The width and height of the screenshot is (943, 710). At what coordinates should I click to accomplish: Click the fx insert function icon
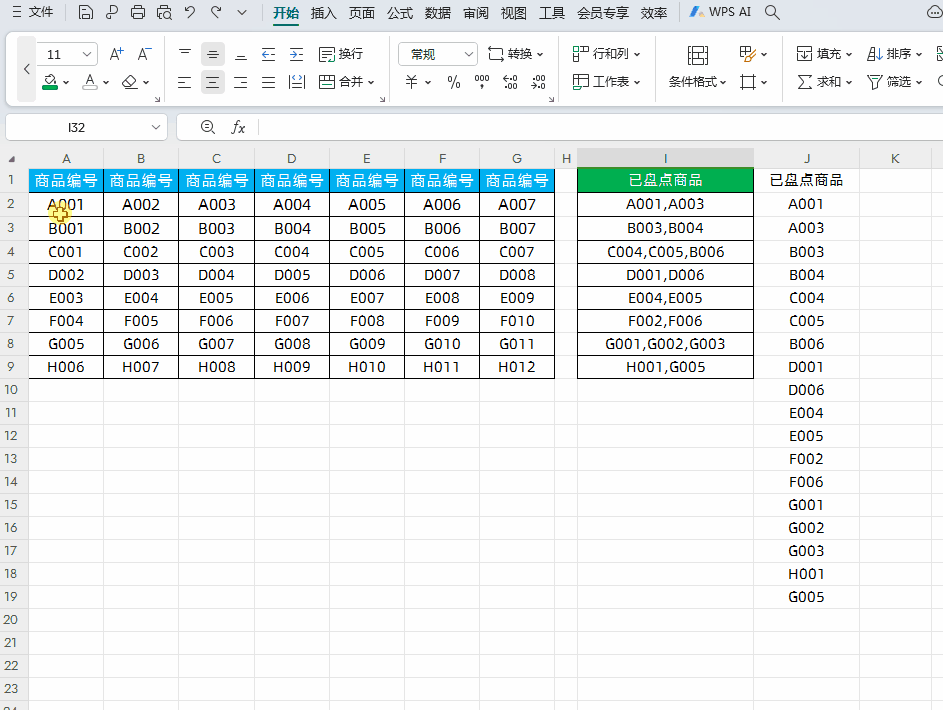238,127
